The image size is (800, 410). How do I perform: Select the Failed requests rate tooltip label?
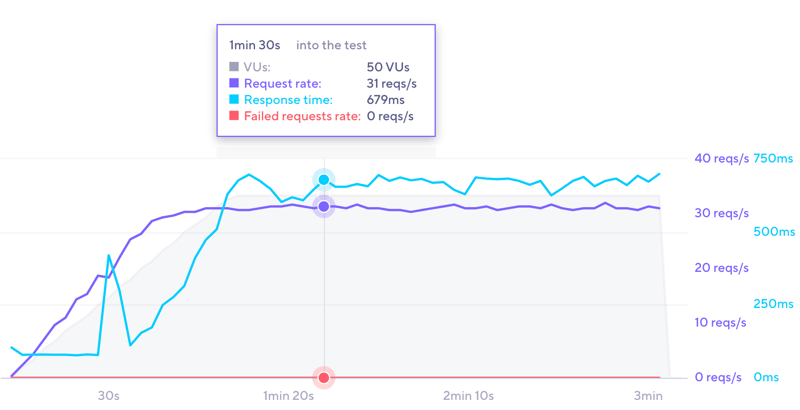(x=302, y=116)
